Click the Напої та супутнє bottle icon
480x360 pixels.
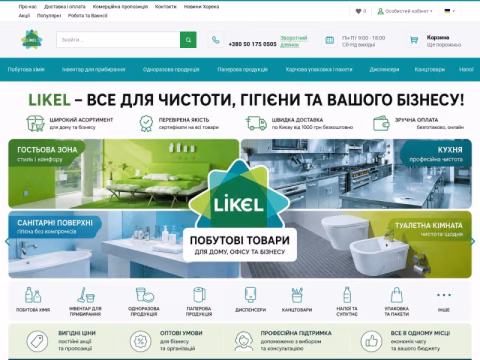[x=347, y=295]
